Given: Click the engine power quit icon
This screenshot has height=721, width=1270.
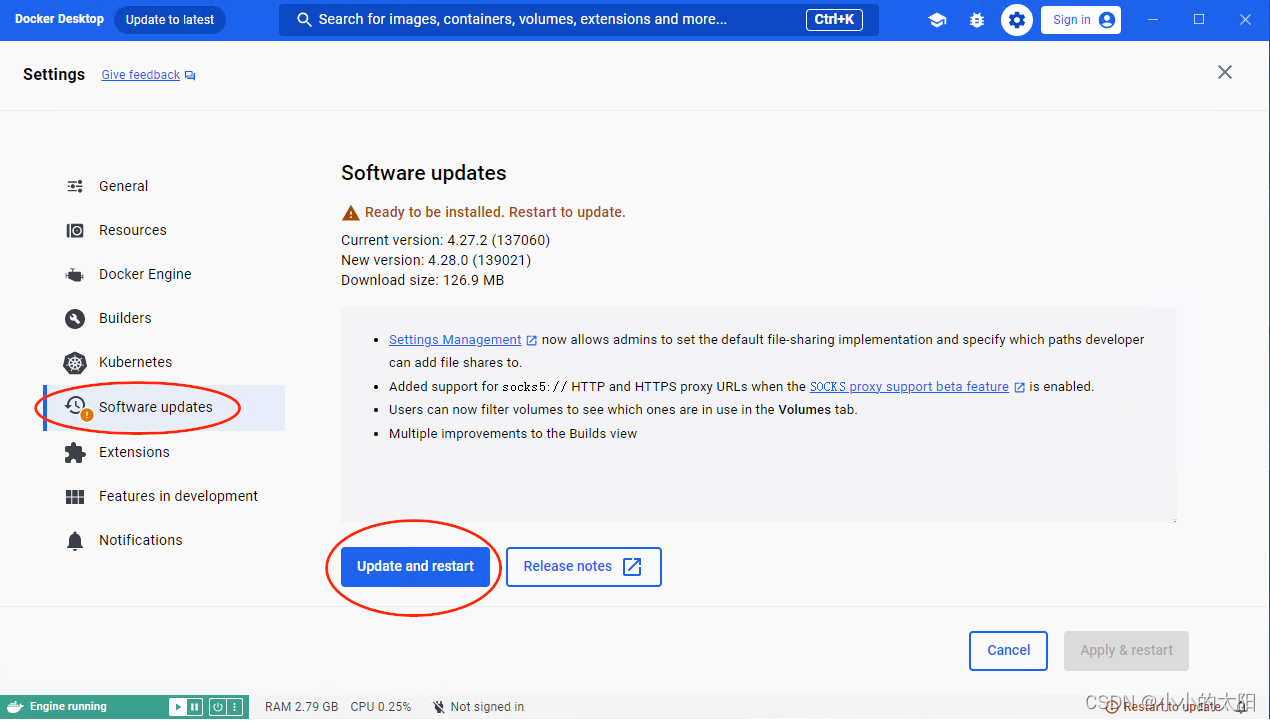Looking at the screenshot, I should [218, 707].
